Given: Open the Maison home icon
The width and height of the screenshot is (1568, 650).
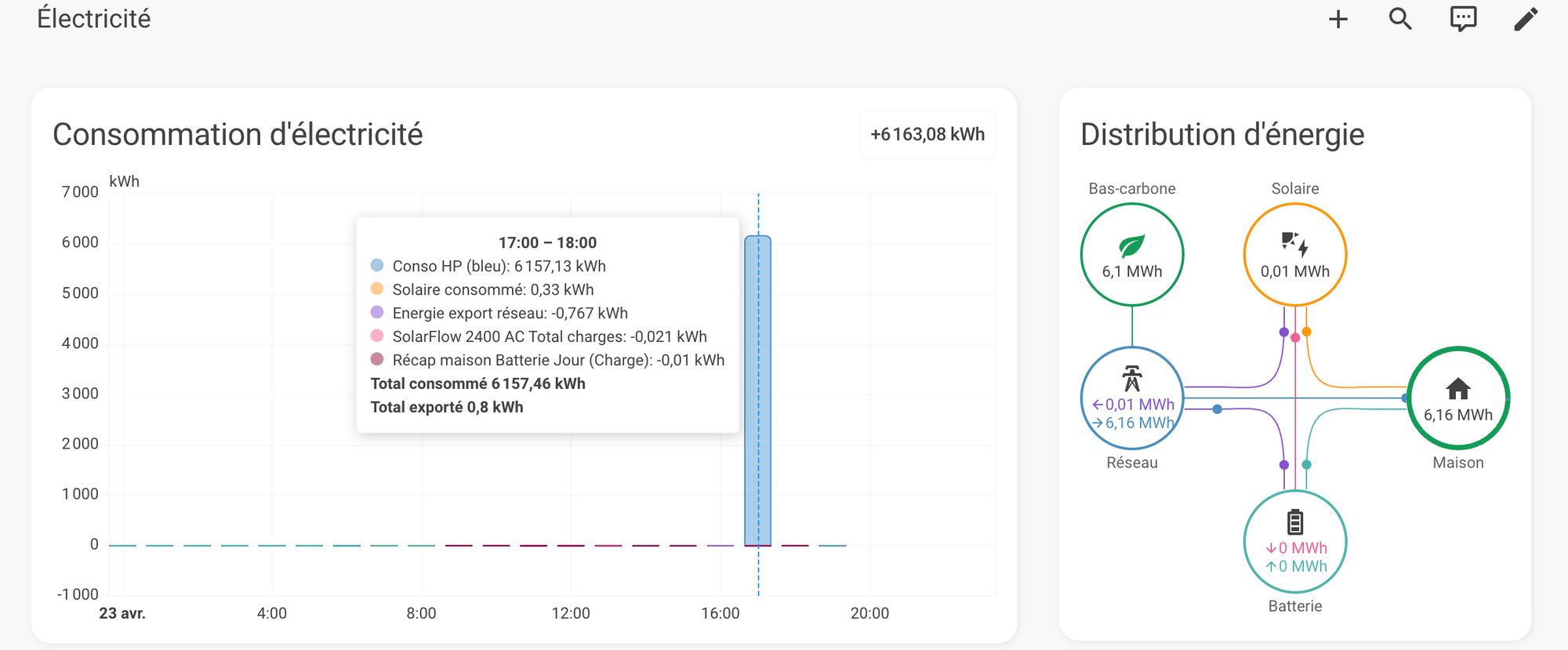Looking at the screenshot, I should click(1457, 389).
